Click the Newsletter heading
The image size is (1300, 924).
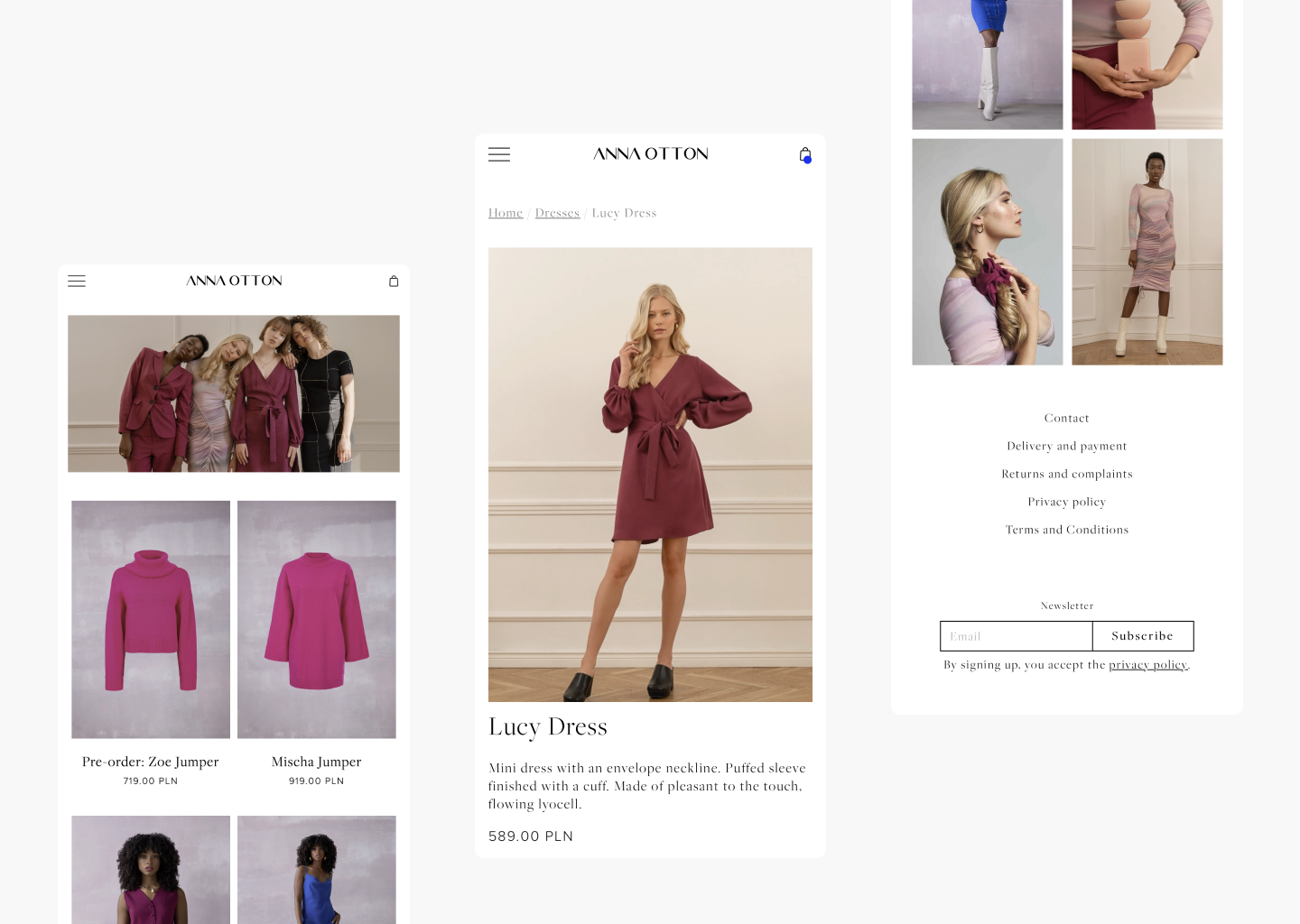pyautogui.click(x=1067, y=605)
